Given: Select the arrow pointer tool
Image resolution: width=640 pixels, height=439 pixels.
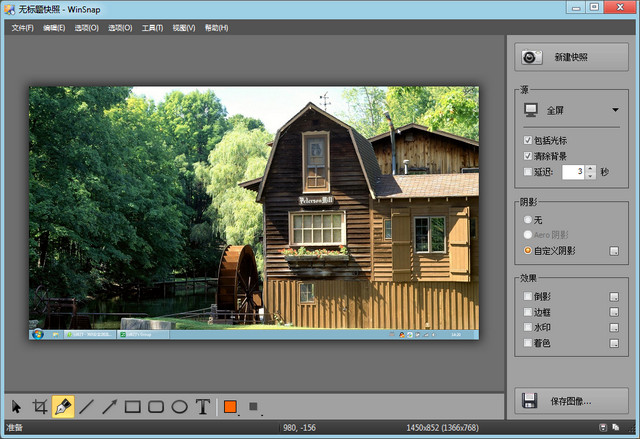Looking at the screenshot, I should (16, 407).
